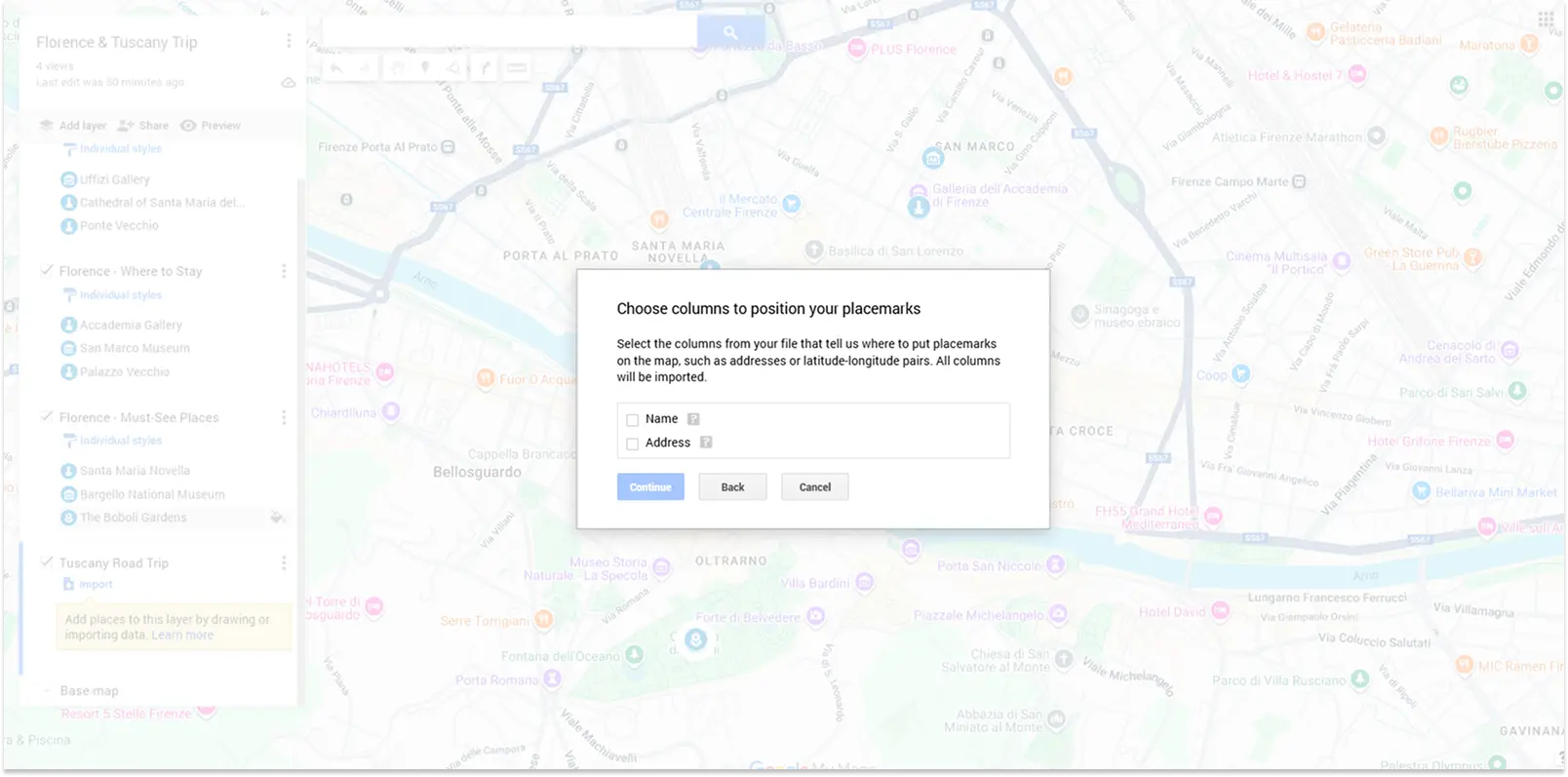This screenshot has height=777, width=1568.
Task: Open the Google apps grid
Action: [x=1546, y=19]
